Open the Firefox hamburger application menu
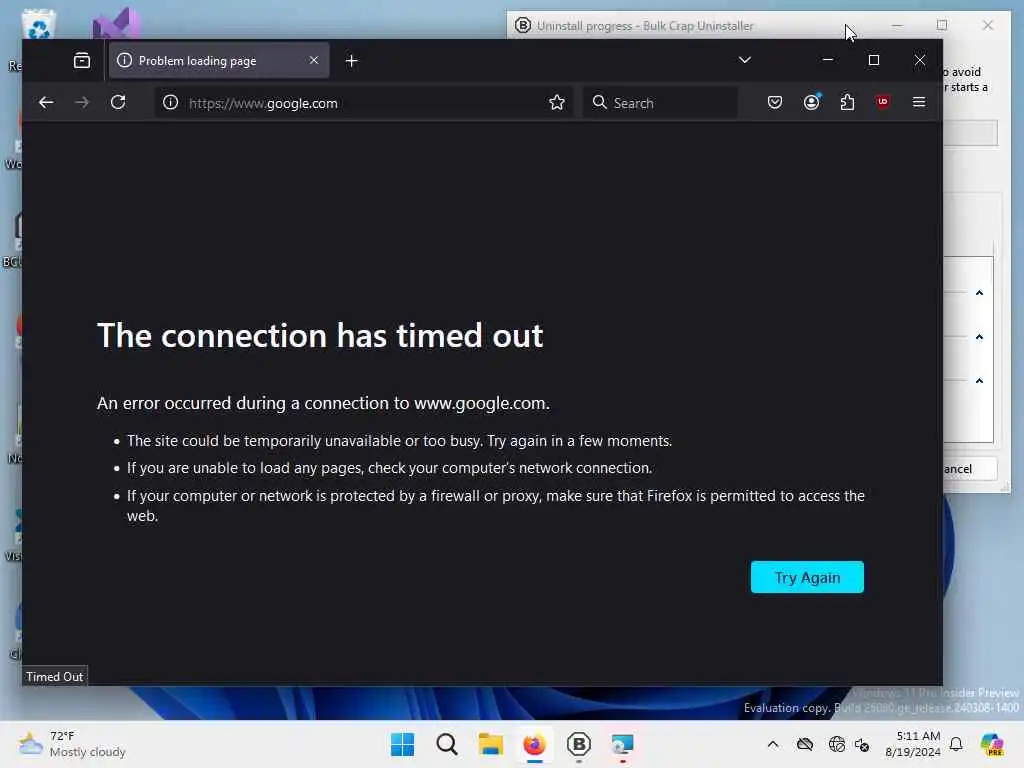The image size is (1024, 768). tap(919, 103)
